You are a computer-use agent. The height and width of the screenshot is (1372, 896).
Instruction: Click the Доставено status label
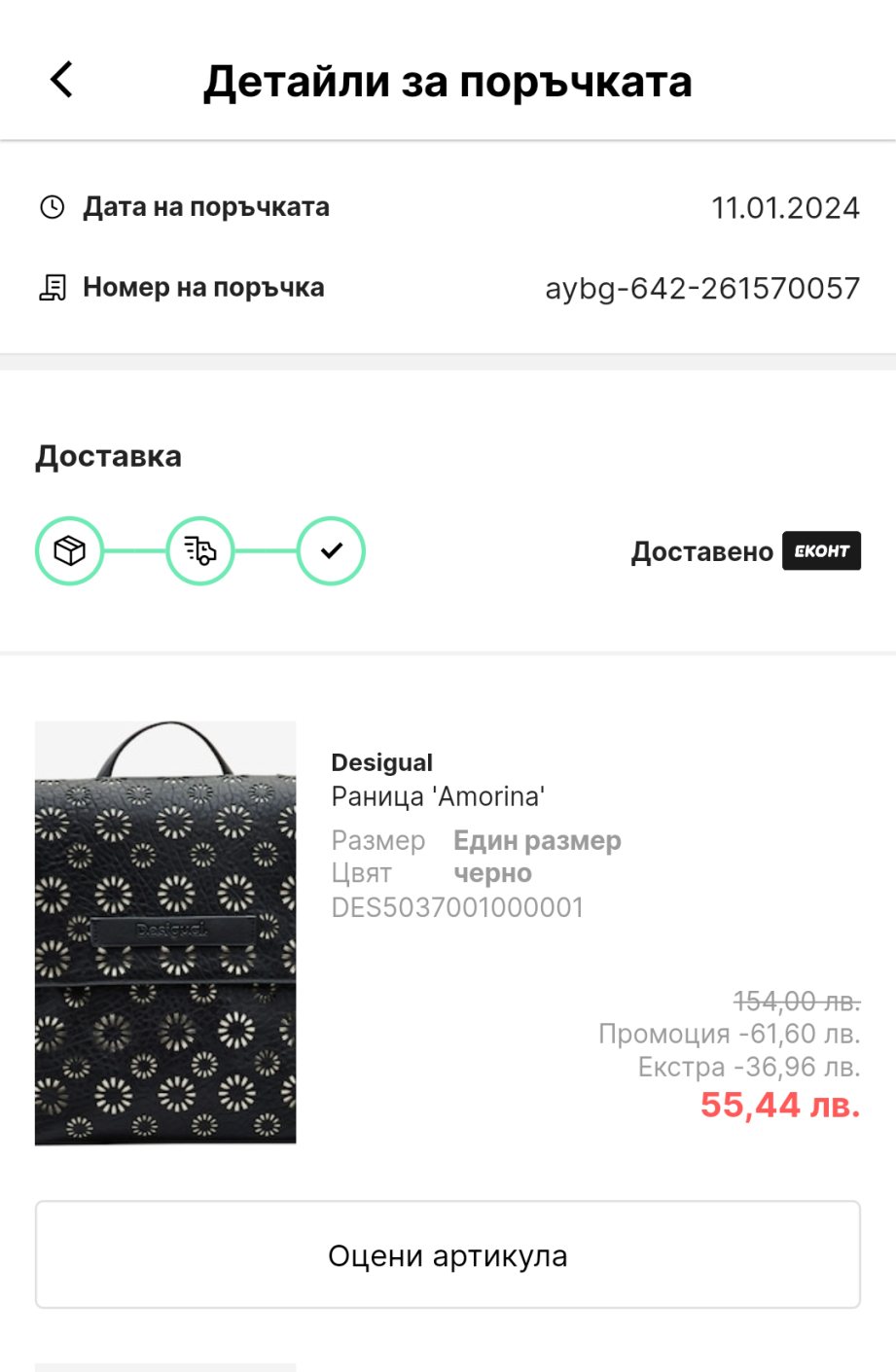tap(701, 552)
